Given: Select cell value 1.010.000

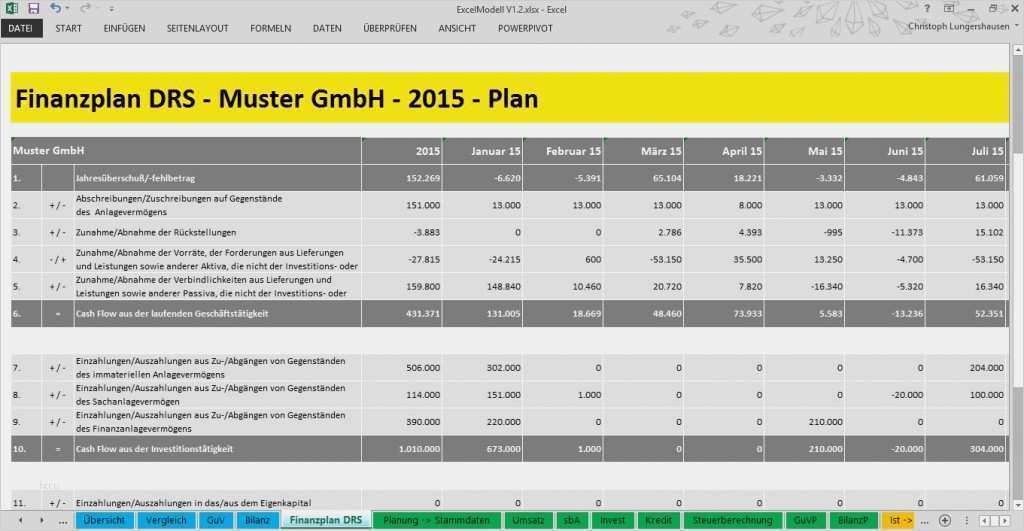Looking at the screenshot, I should coord(402,449).
